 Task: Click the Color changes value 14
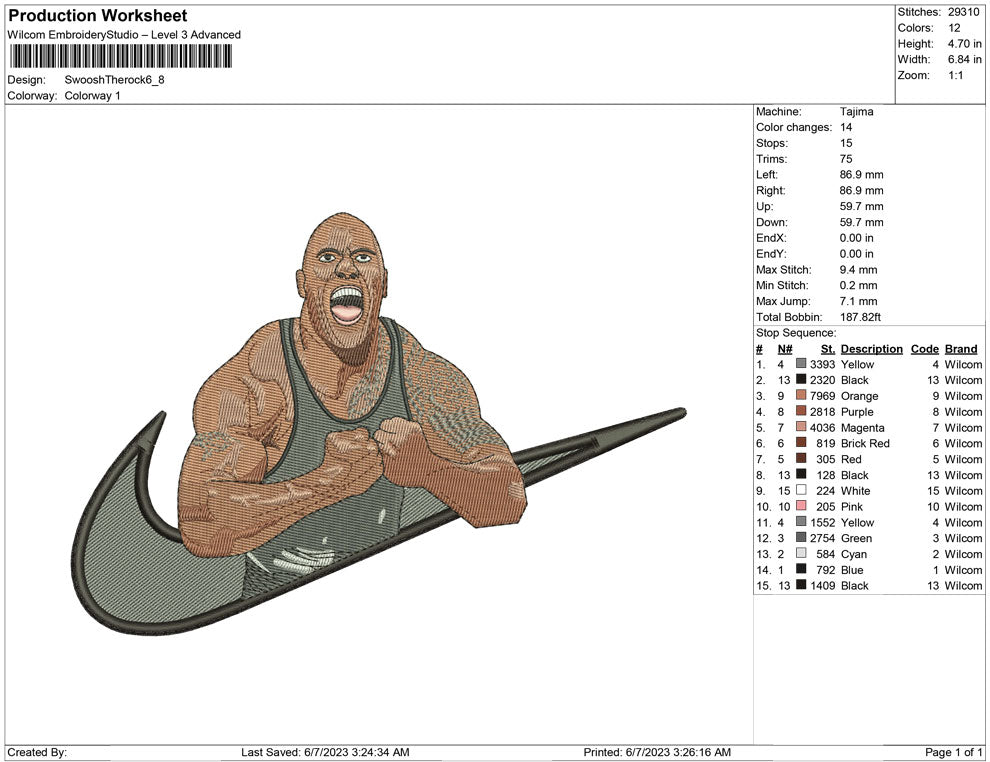coord(846,128)
